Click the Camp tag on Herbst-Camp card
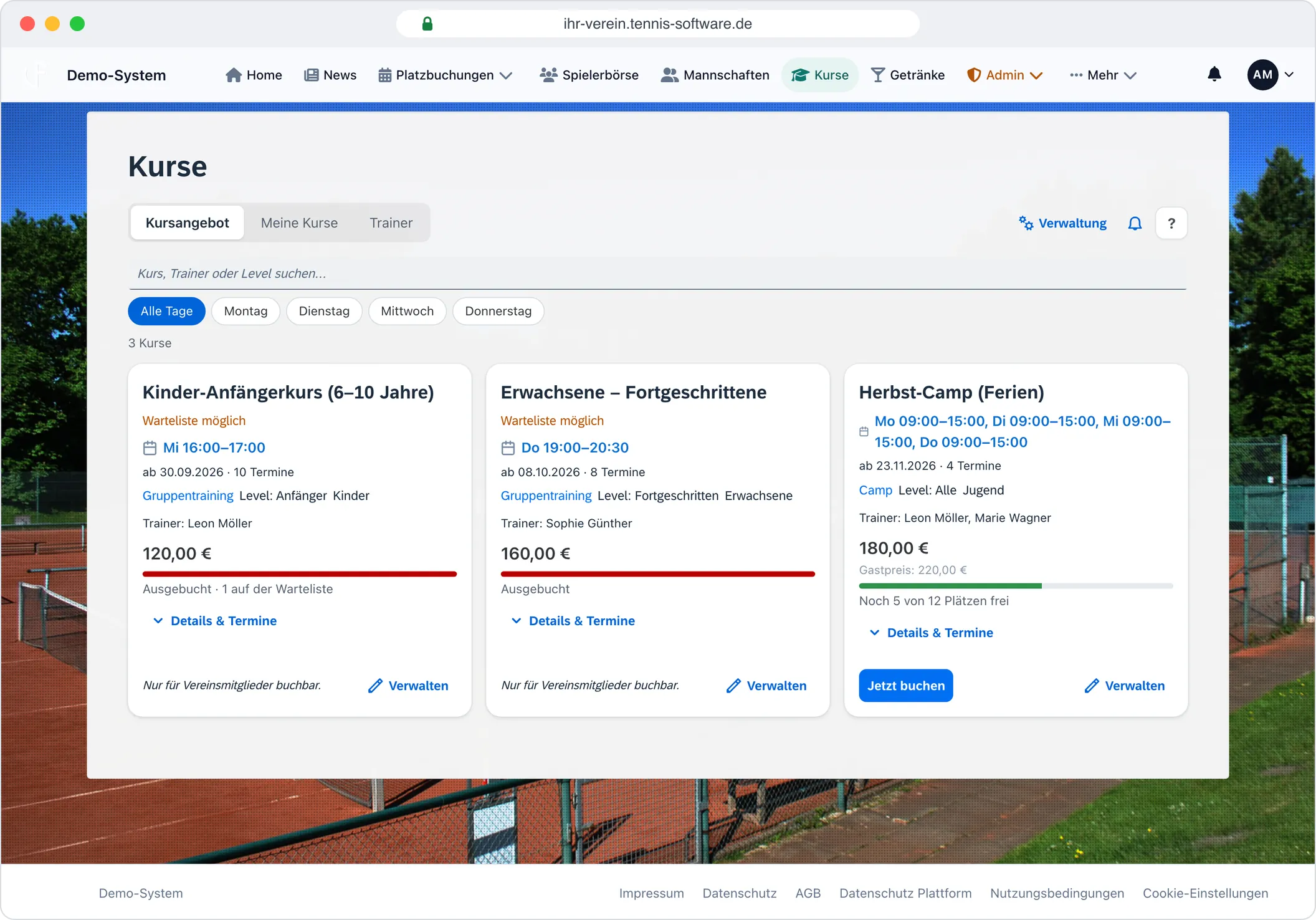 pos(875,490)
